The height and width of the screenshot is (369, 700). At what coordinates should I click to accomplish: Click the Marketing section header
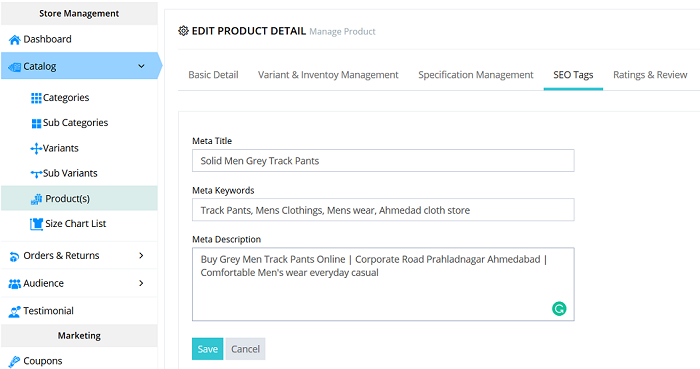click(x=79, y=336)
